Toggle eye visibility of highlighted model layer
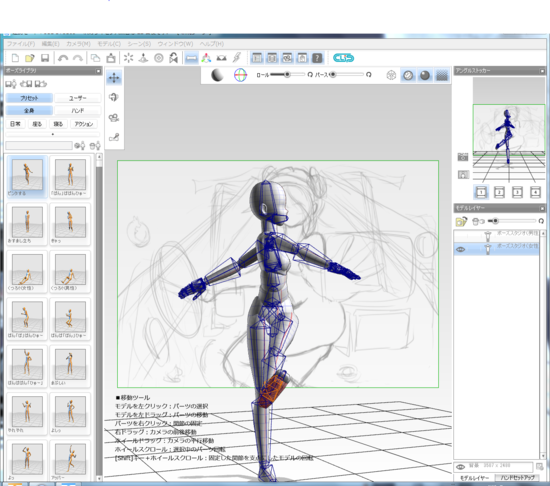550x486 pixels. (461, 249)
